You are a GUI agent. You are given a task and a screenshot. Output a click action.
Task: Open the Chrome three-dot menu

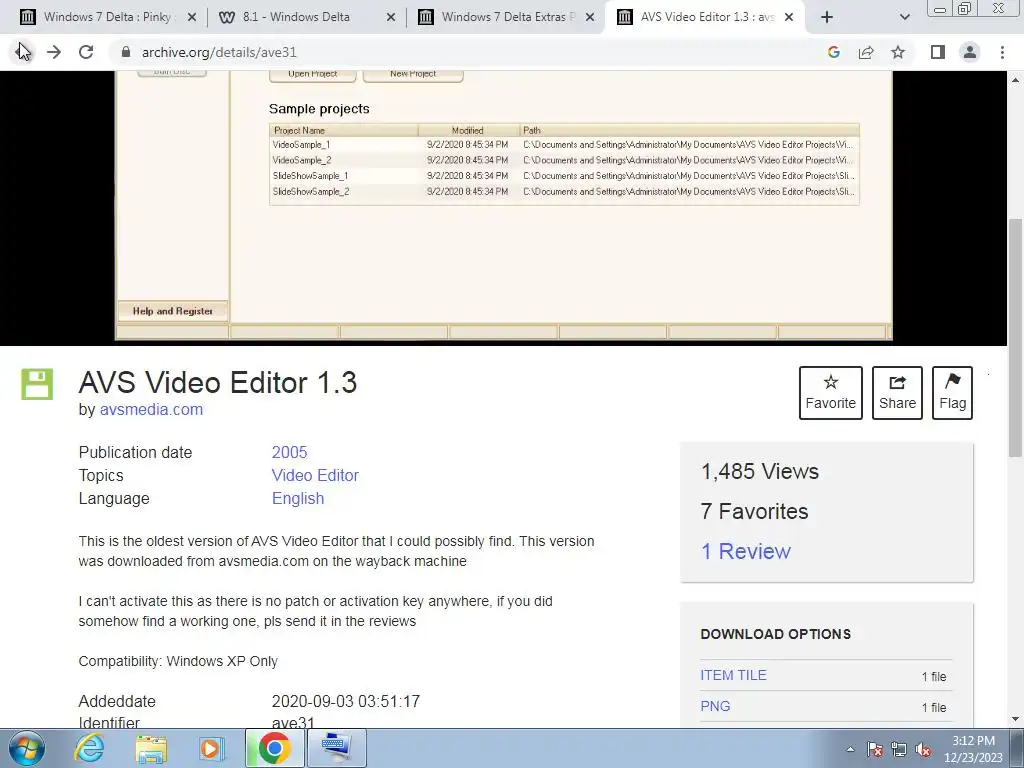(1002, 52)
